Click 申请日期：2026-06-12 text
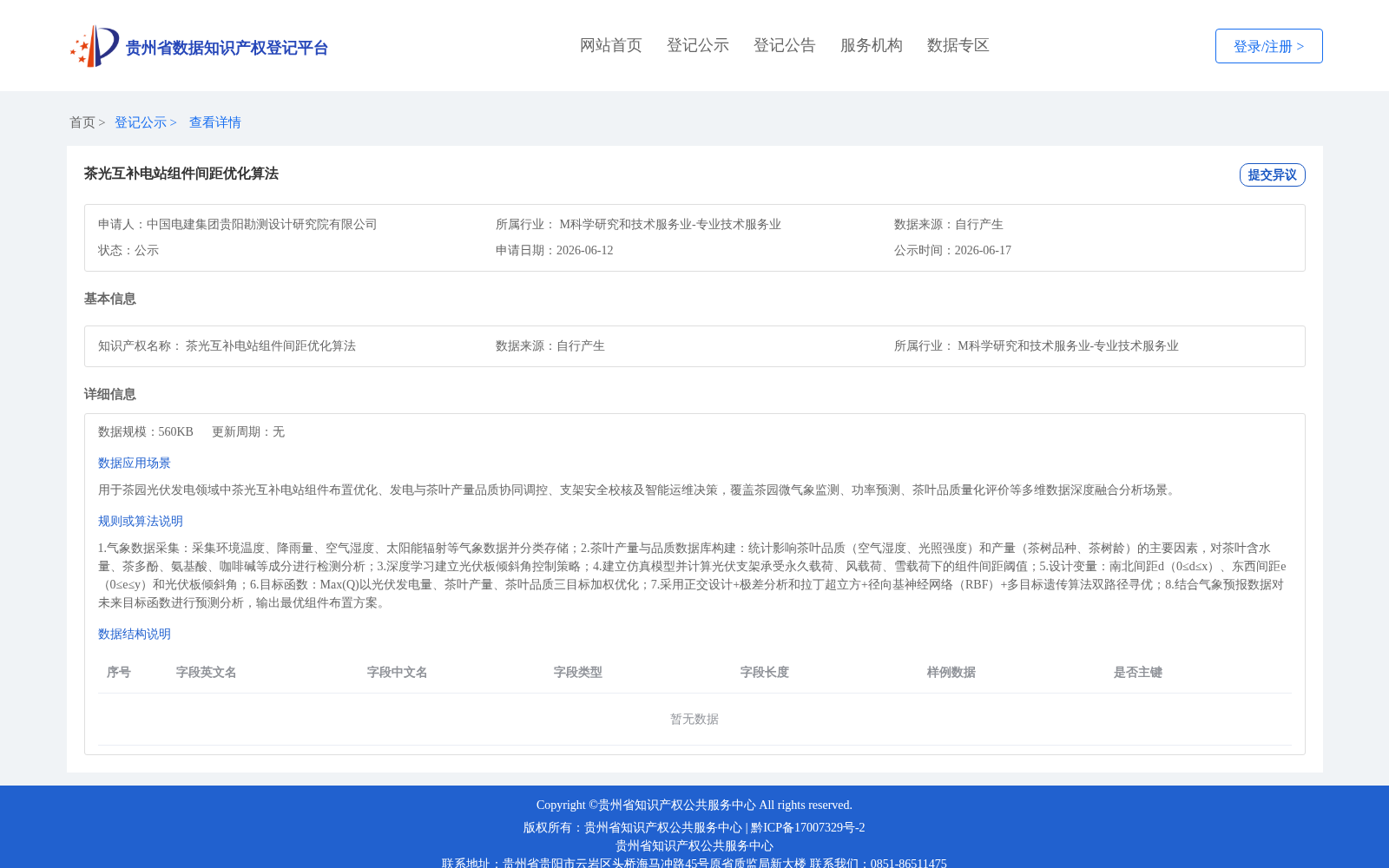Screen dimensions: 1389x868 tap(554, 250)
